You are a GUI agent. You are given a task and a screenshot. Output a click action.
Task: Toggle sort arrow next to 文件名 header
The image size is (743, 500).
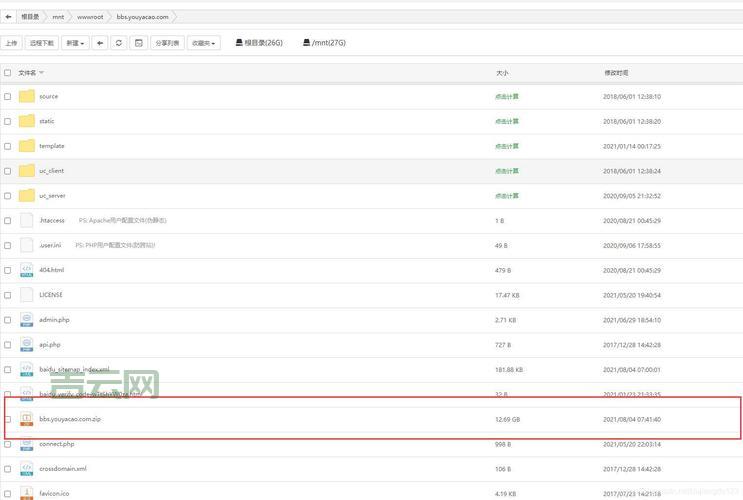click(x=42, y=73)
